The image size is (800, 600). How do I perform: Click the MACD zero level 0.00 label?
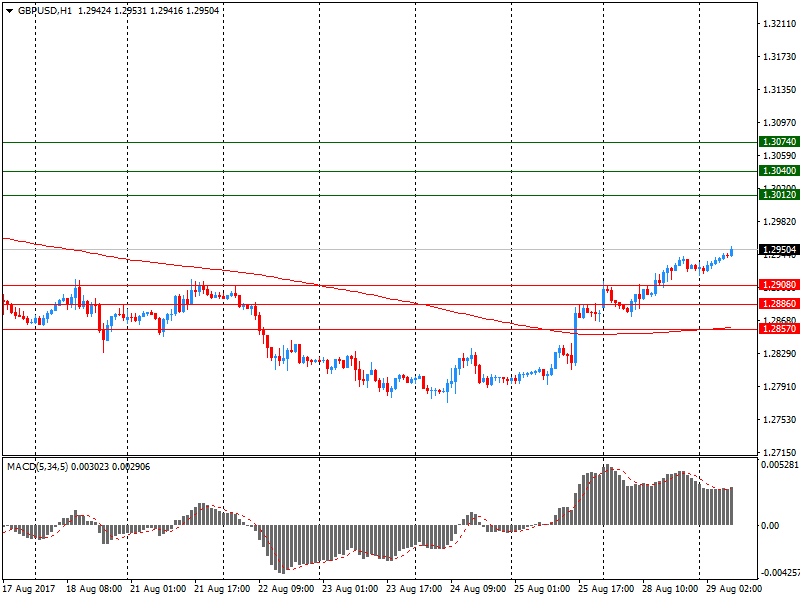tap(770, 526)
